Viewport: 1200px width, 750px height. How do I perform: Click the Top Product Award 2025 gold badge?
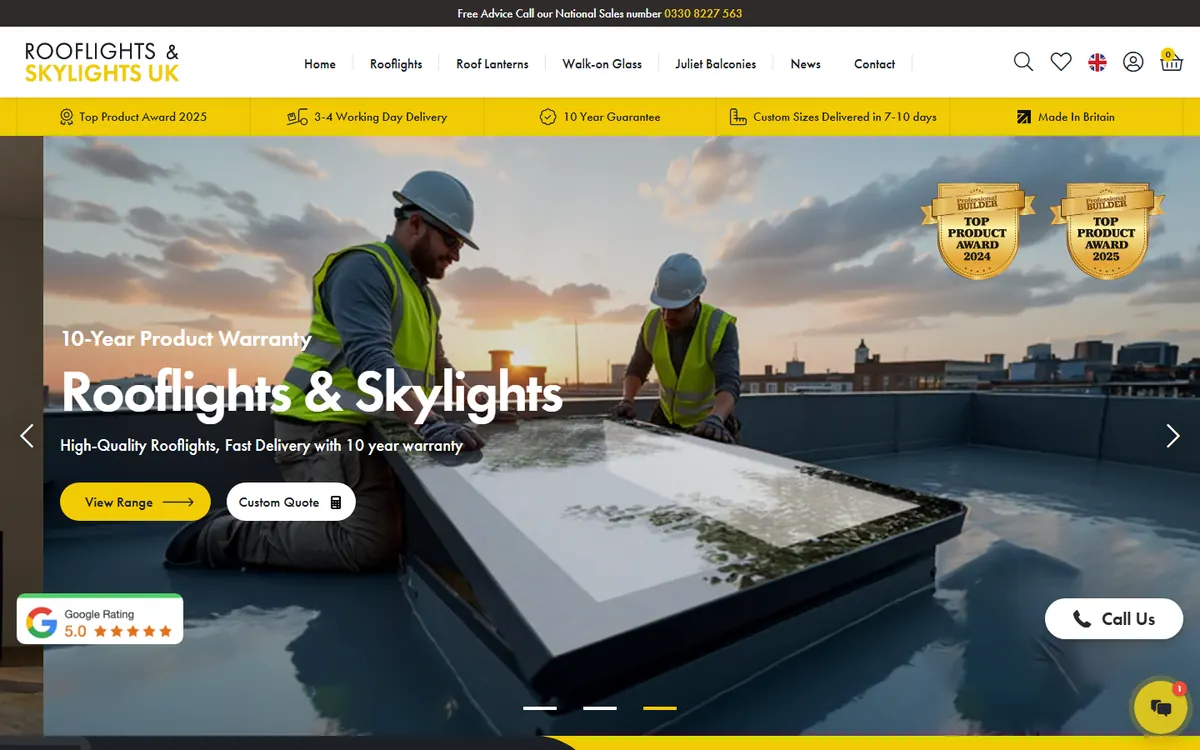click(1106, 231)
